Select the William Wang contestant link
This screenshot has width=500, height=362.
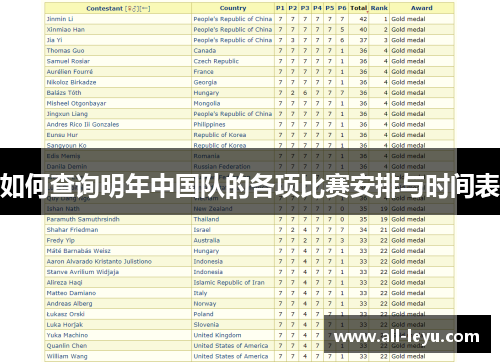[67, 356]
